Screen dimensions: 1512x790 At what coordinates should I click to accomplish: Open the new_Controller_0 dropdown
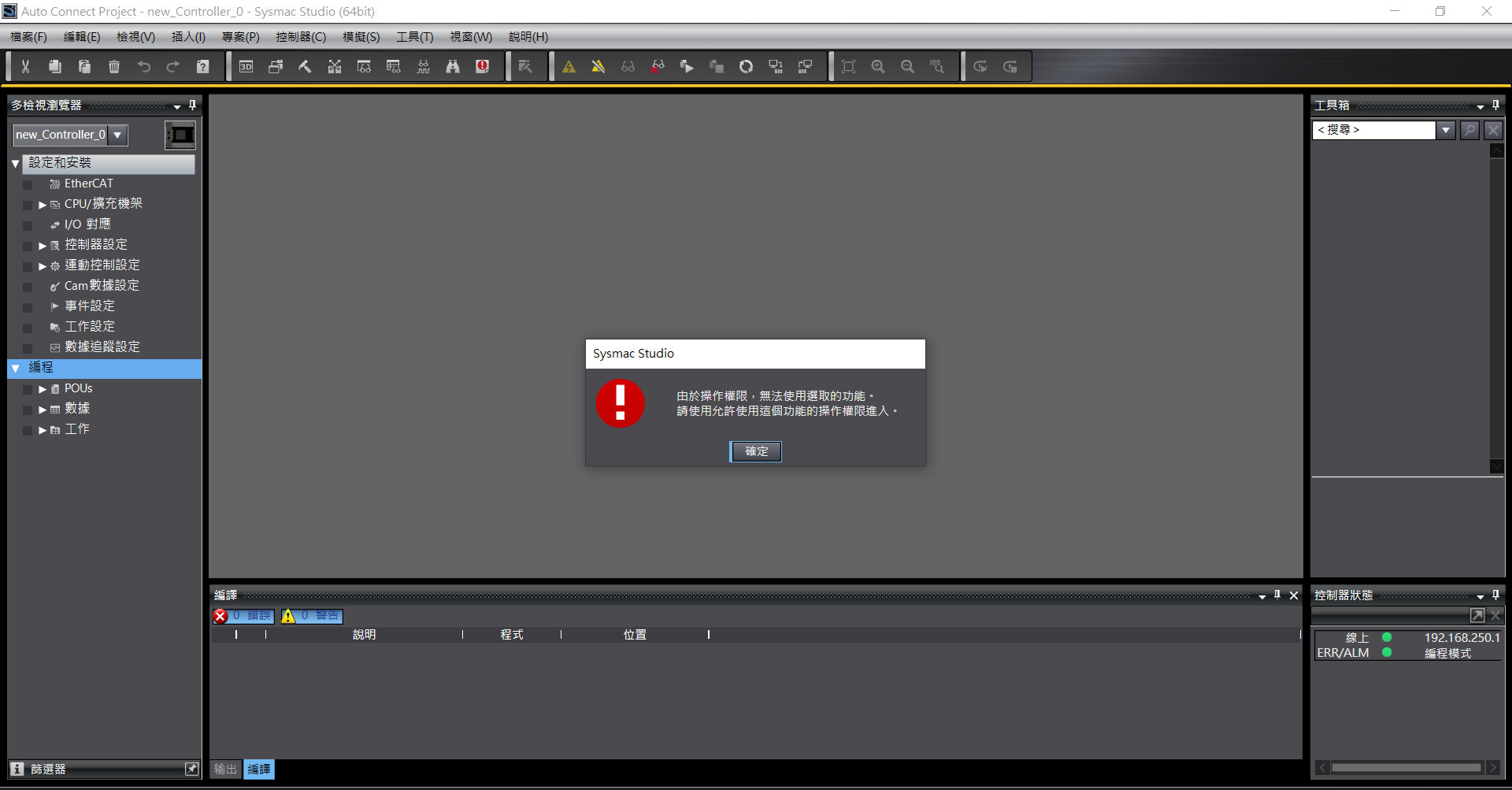[x=118, y=135]
